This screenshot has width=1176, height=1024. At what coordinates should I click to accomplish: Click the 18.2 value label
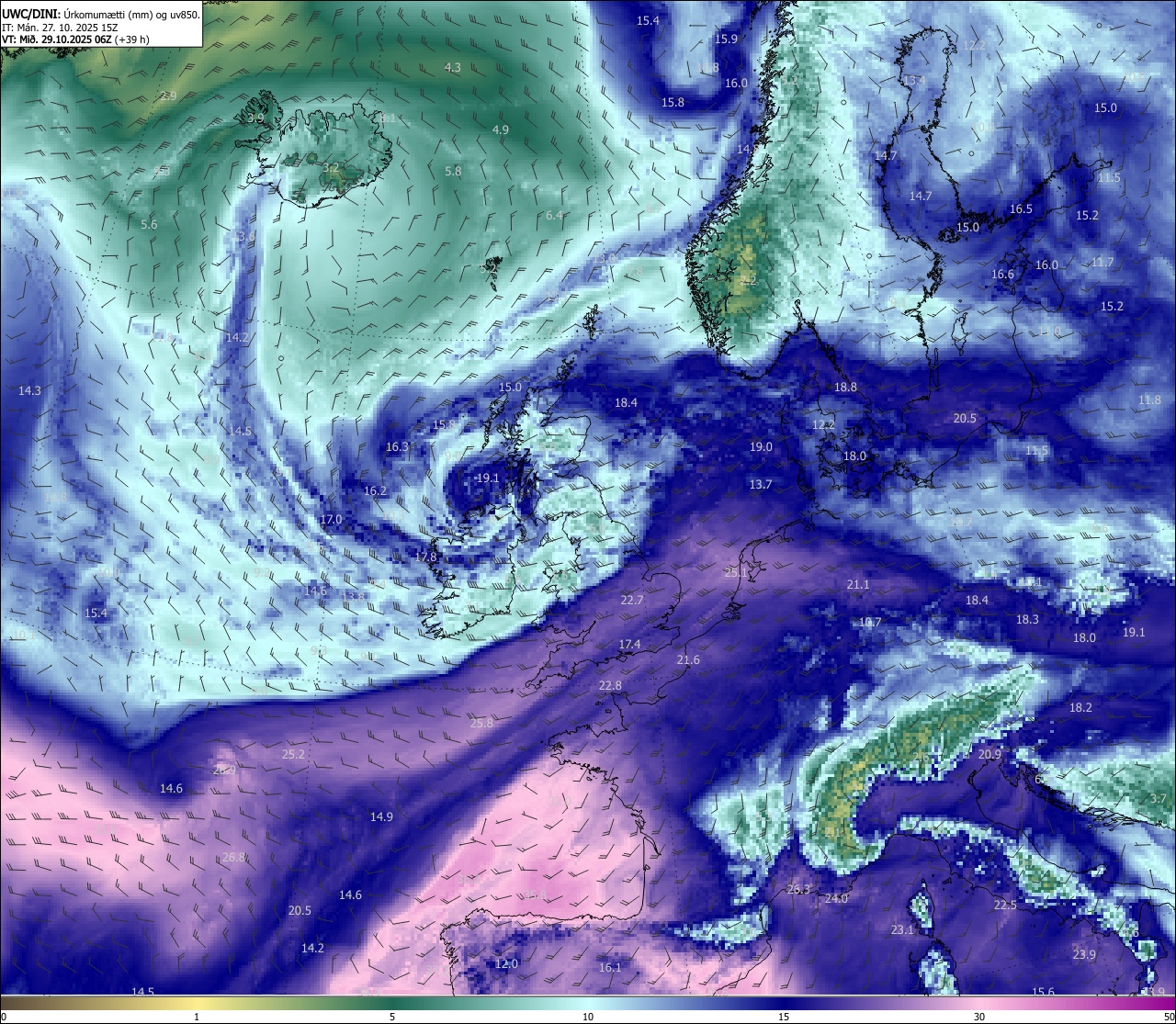pyautogui.click(x=1080, y=707)
